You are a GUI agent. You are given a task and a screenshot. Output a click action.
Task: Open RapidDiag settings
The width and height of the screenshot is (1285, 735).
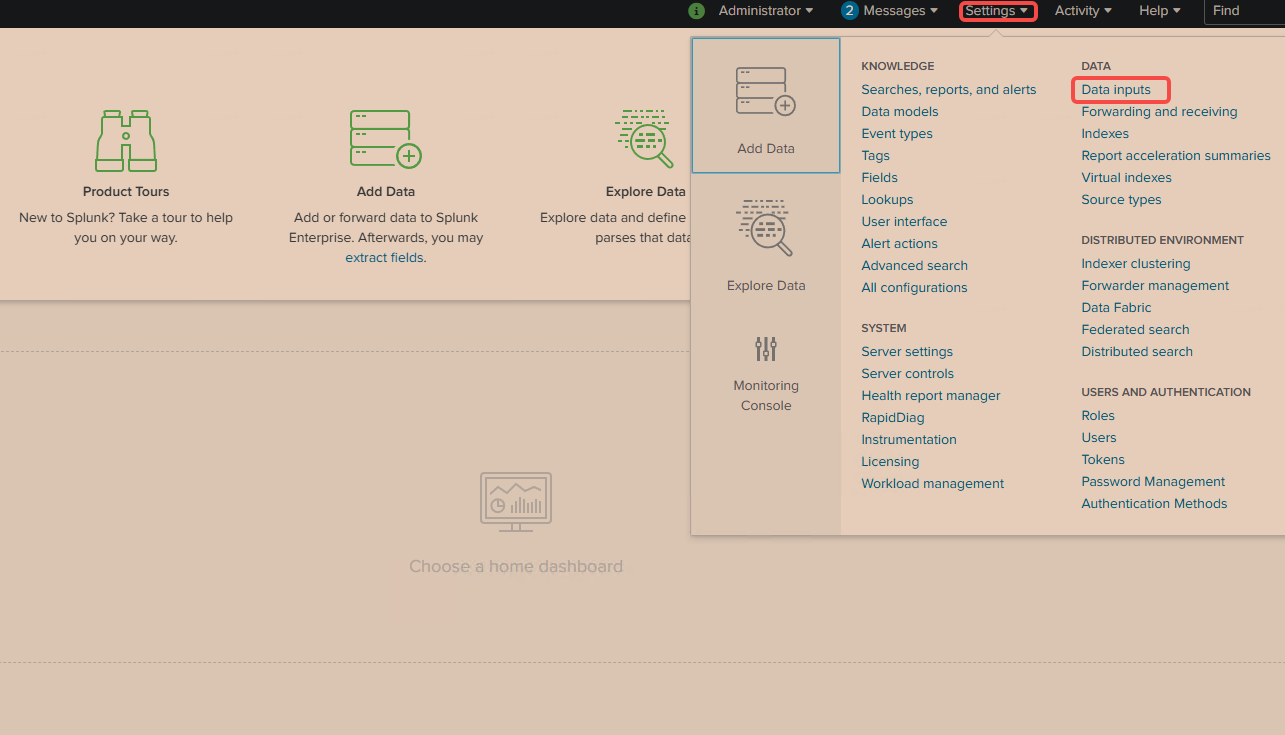893,418
